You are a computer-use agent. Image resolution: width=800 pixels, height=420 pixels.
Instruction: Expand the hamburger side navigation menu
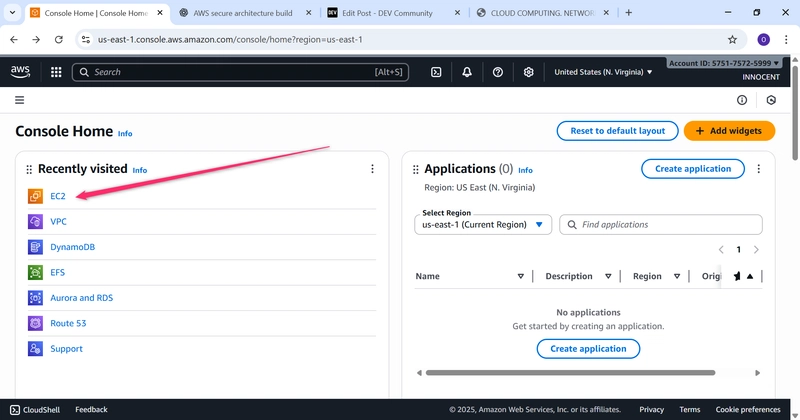(19, 100)
